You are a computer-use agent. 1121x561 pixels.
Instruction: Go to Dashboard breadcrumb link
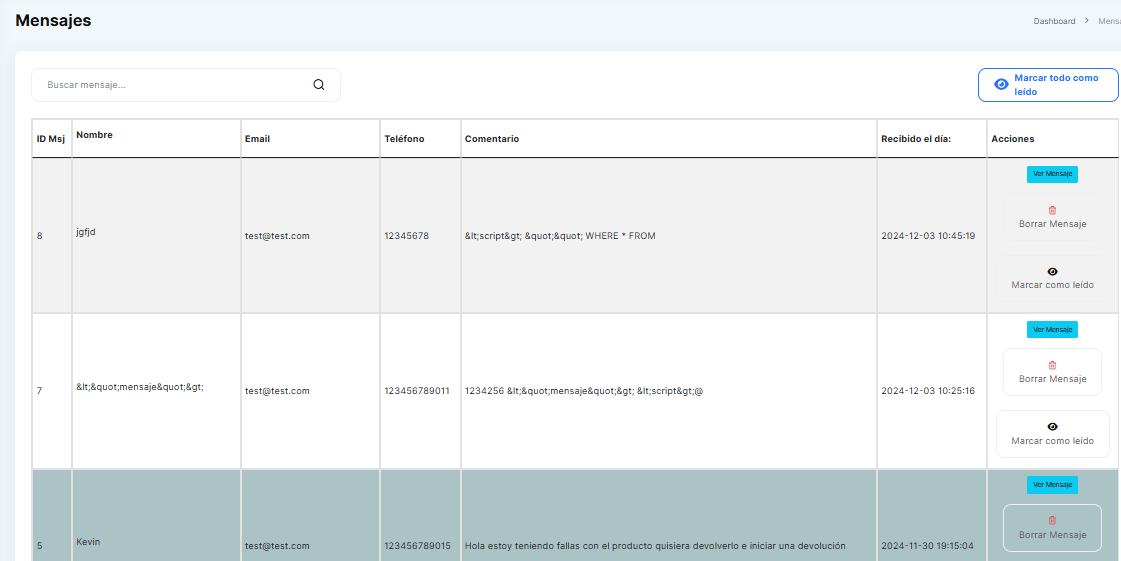[x=1054, y=21]
